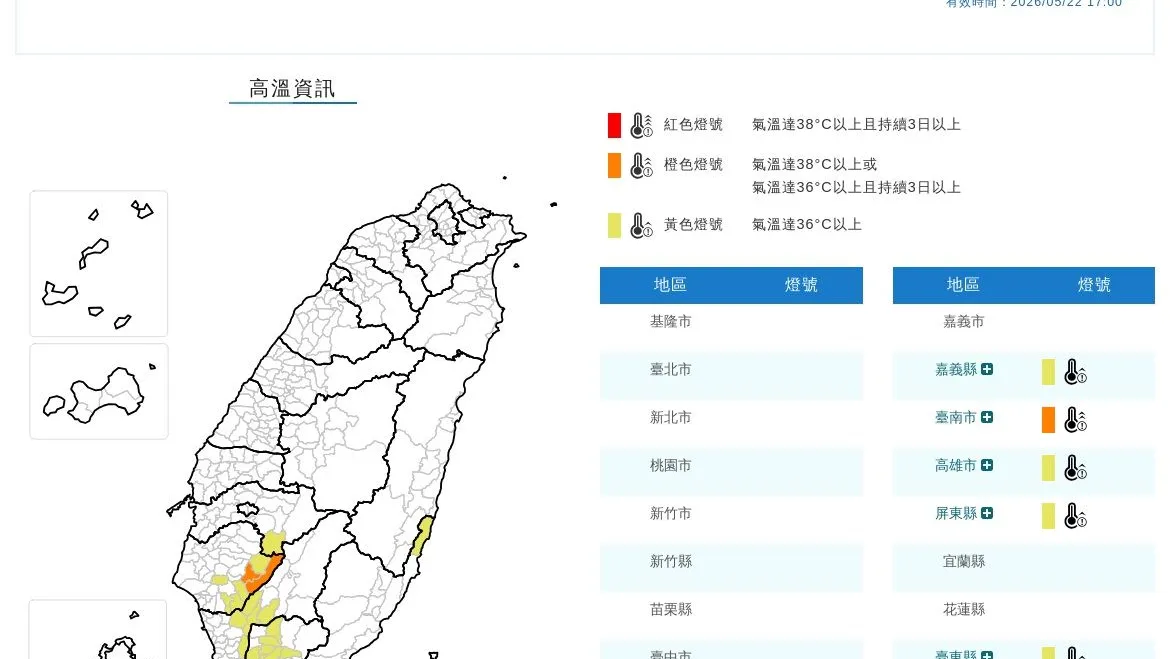Screen dimensions: 1170x659
Task: Click the 黃色燈號 legend label
Action: click(x=693, y=225)
